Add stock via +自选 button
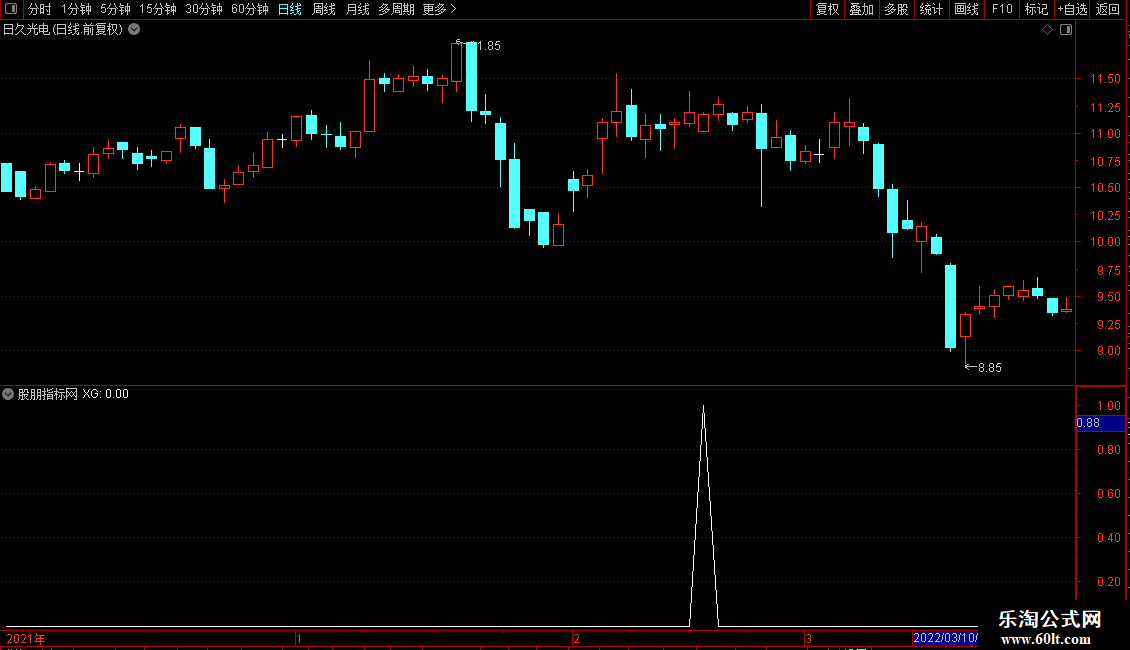This screenshot has height=650, width=1130. point(1072,9)
